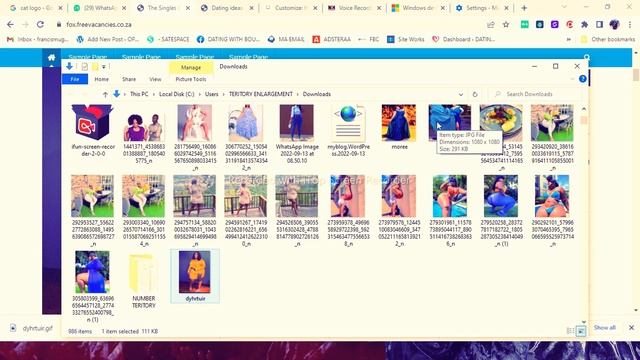This screenshot has width=640, height=360.
Task: Switch to the WhatsApp browser tab
Action: tap(99, 8)
